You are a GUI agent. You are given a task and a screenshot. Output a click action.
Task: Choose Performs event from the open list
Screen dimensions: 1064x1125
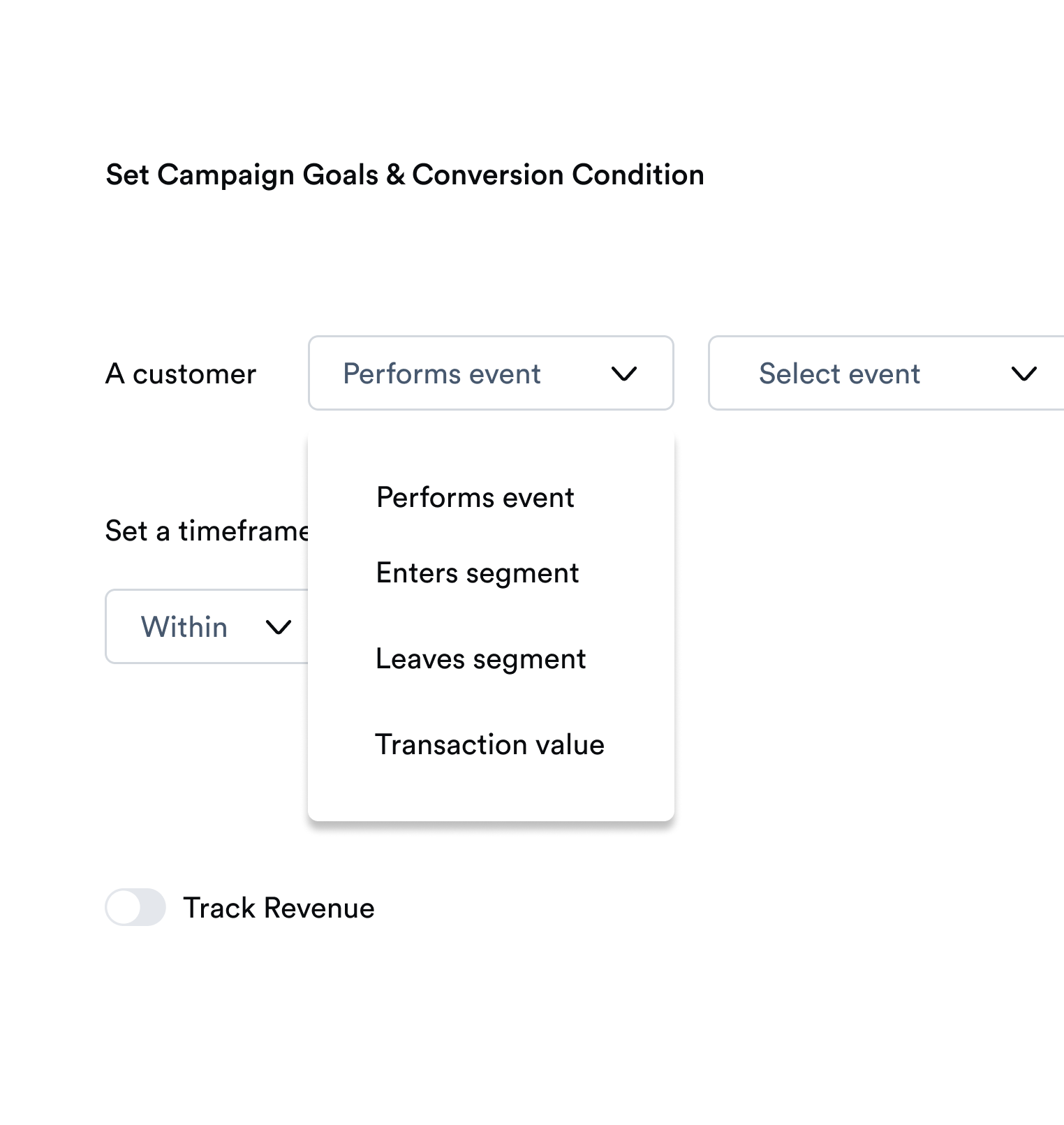(475, 498)
